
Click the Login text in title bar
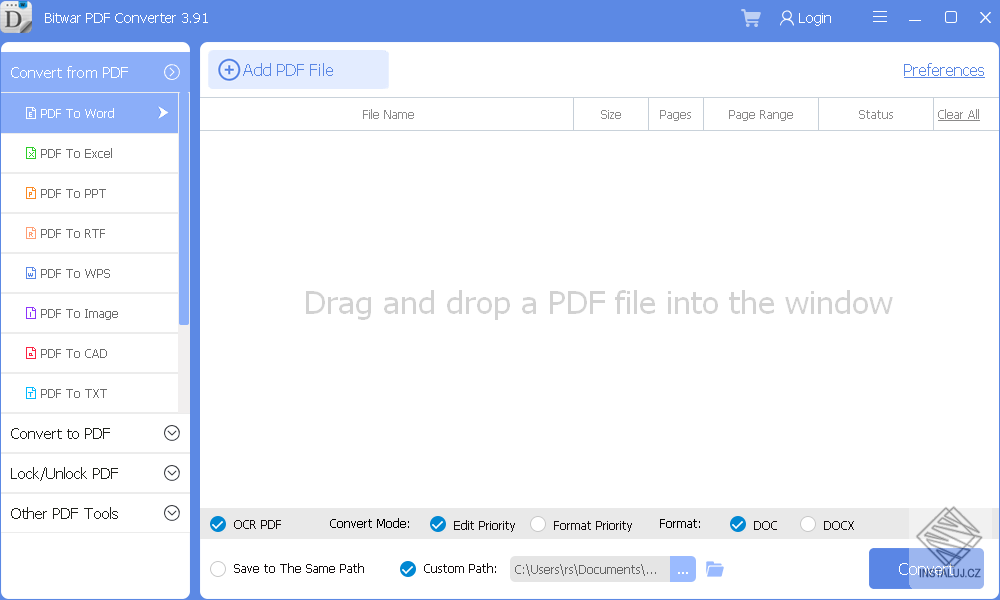tap(814, 18)
